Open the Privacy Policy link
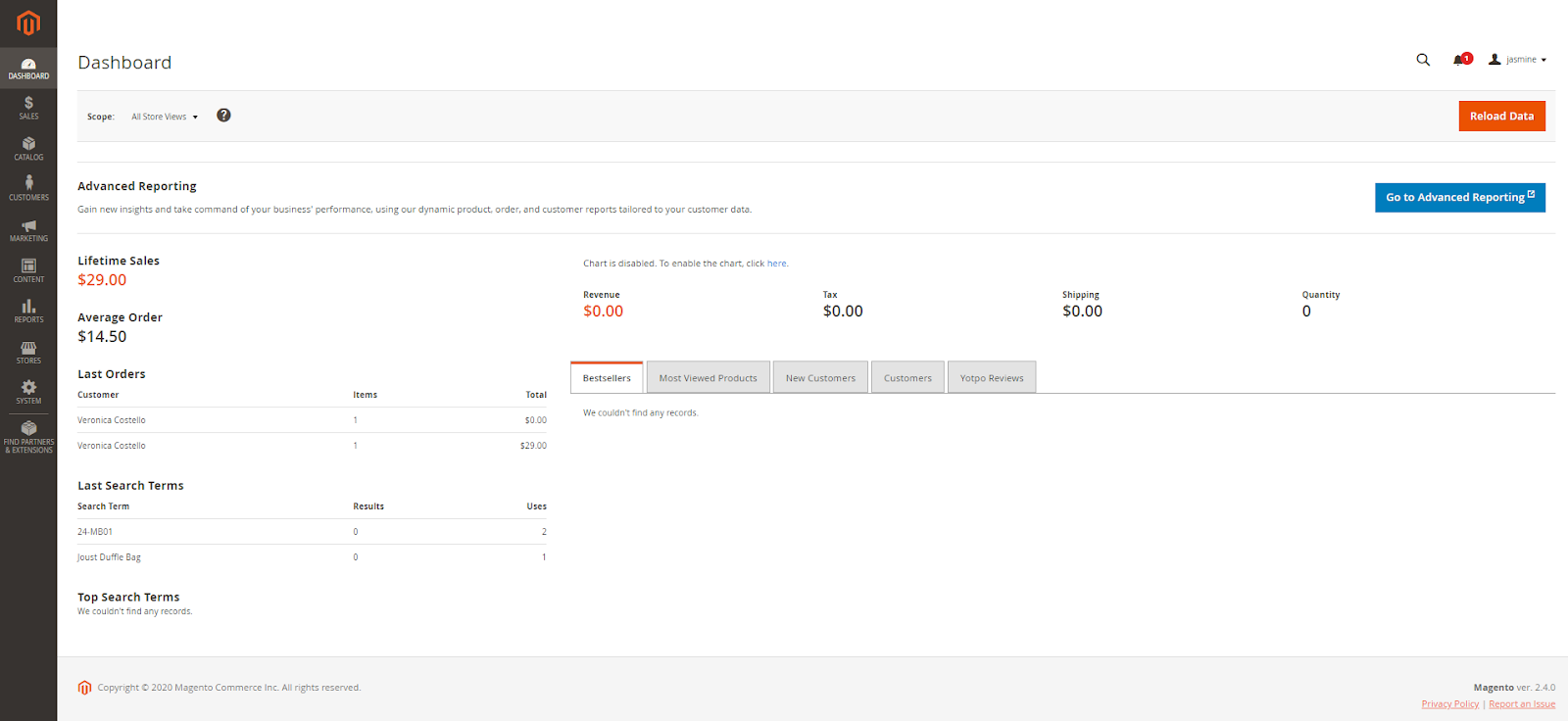The height and width of the screenshot is (721, 1568). pos(1449,704)
